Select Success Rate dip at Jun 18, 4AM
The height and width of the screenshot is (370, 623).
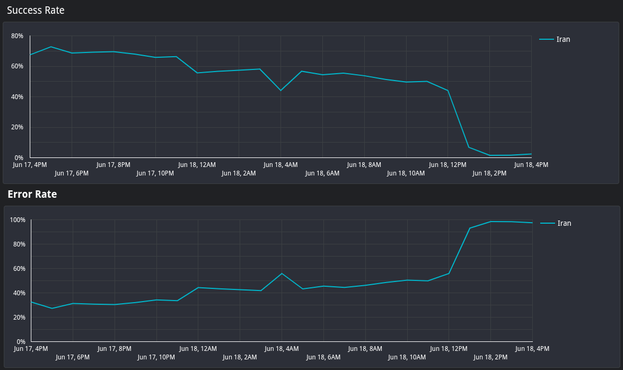pyautogui.click(x=281, y=91)
